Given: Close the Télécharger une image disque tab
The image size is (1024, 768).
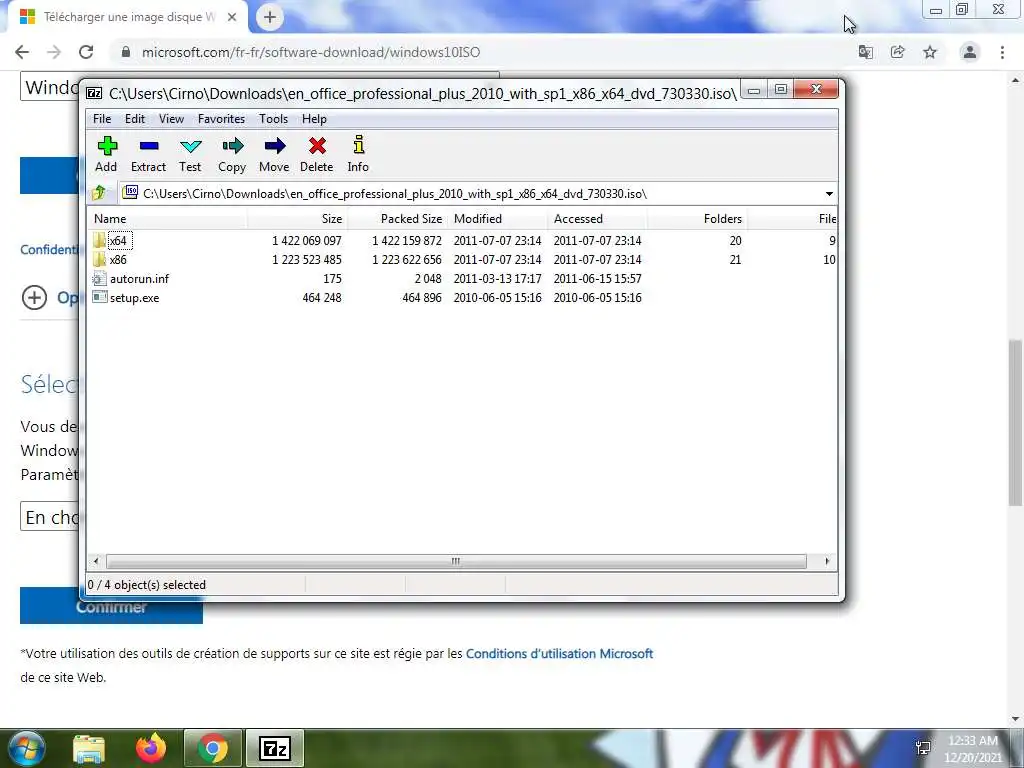Looking at the screenshot, I should [x=232, y=18].
